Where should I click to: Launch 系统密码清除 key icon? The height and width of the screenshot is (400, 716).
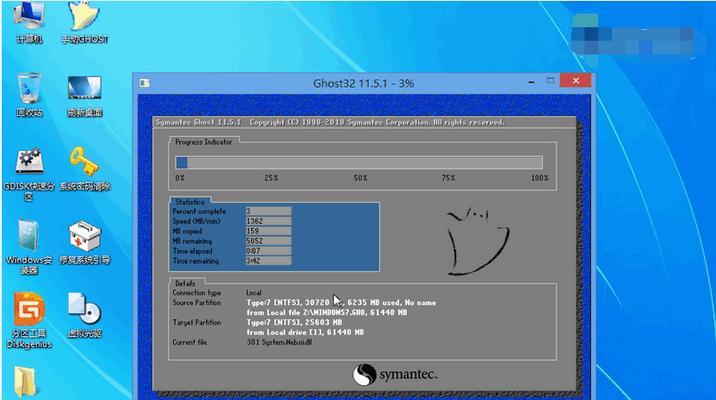pyautogui.click(x=85, y=168)
